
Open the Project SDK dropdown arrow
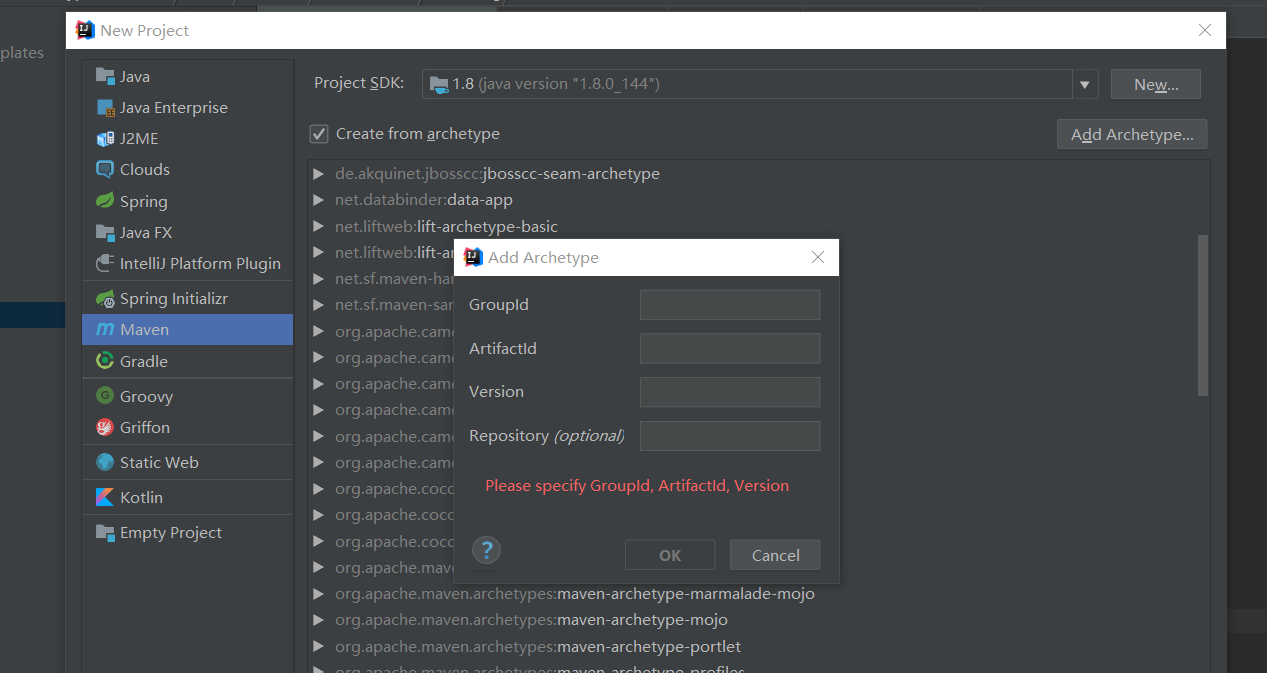click(1084, 85)
